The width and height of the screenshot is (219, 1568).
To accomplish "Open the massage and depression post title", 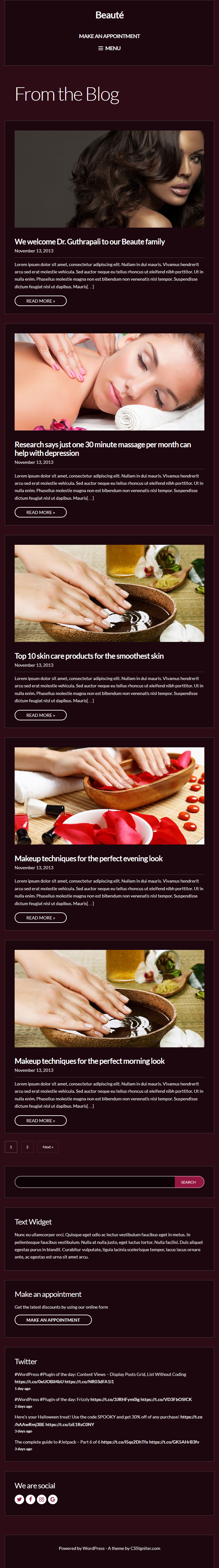I will coord(102,449).
